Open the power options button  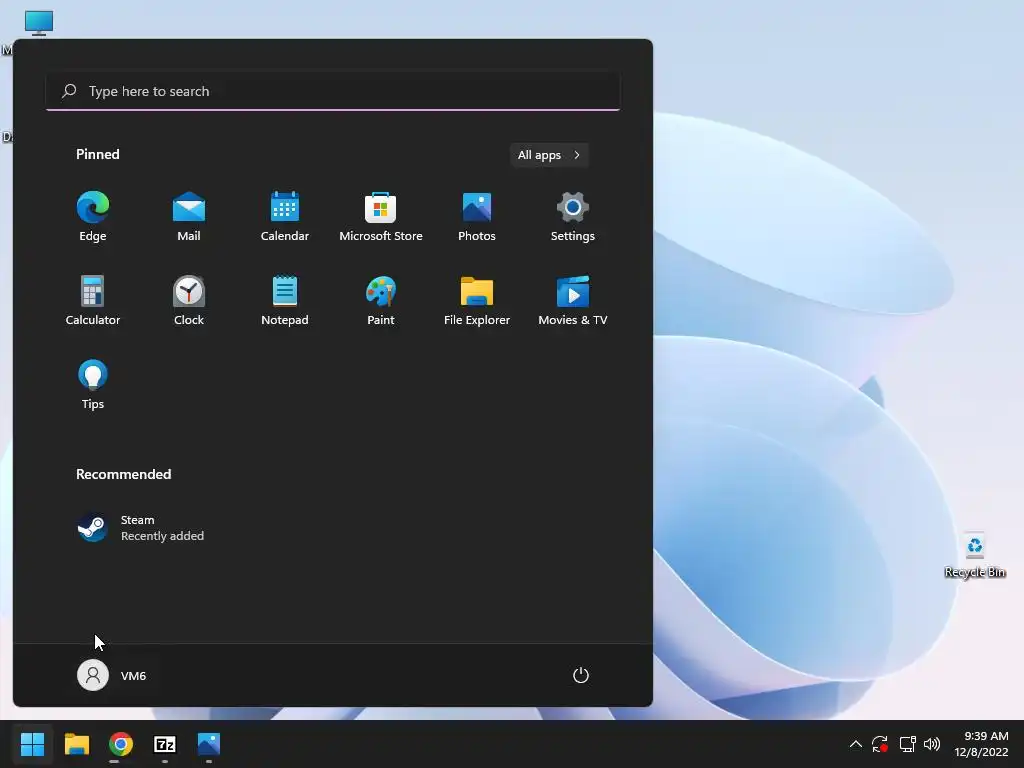581,675
